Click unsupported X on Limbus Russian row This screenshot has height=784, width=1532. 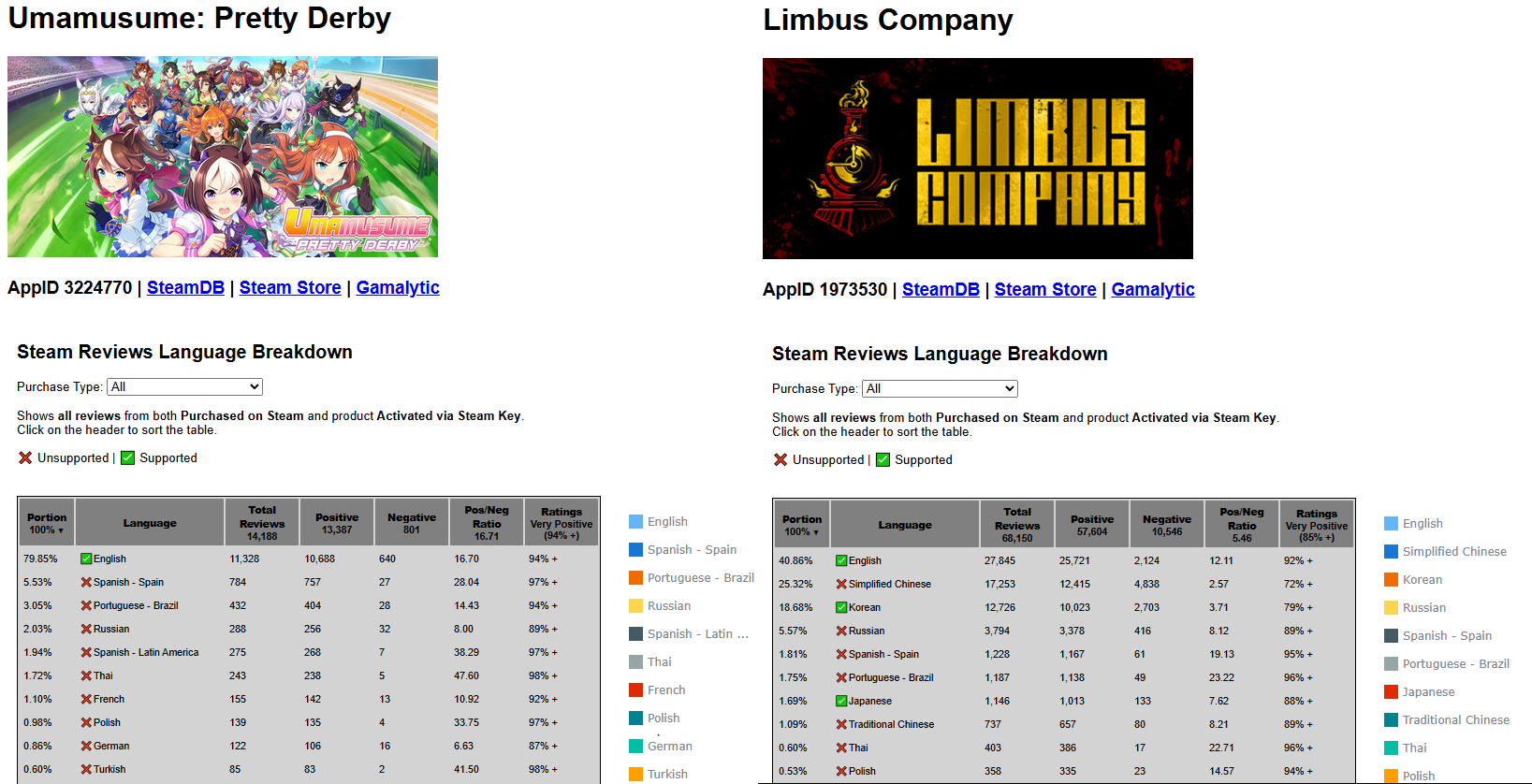tap(841, 631)
